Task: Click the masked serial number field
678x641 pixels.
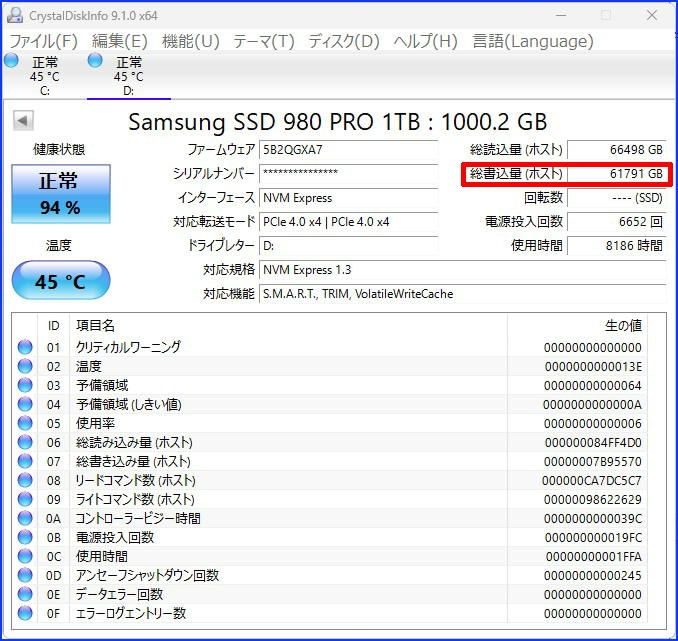Action: (x=349, y=173)
